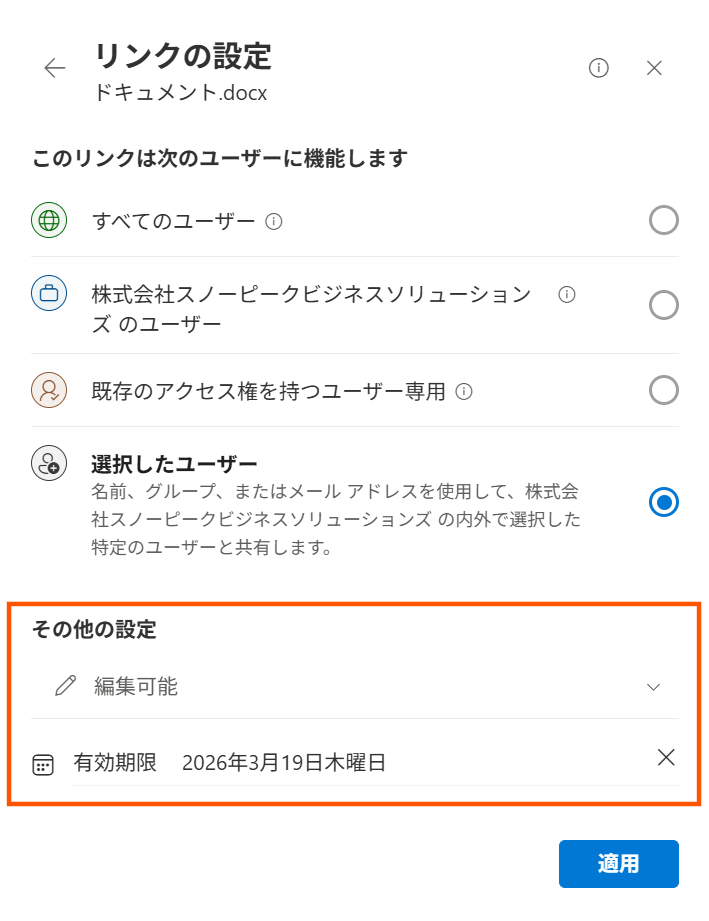The width and height of the screenshot is (709, 921).
Task: Click the selected users people icon
Action: 49,464
